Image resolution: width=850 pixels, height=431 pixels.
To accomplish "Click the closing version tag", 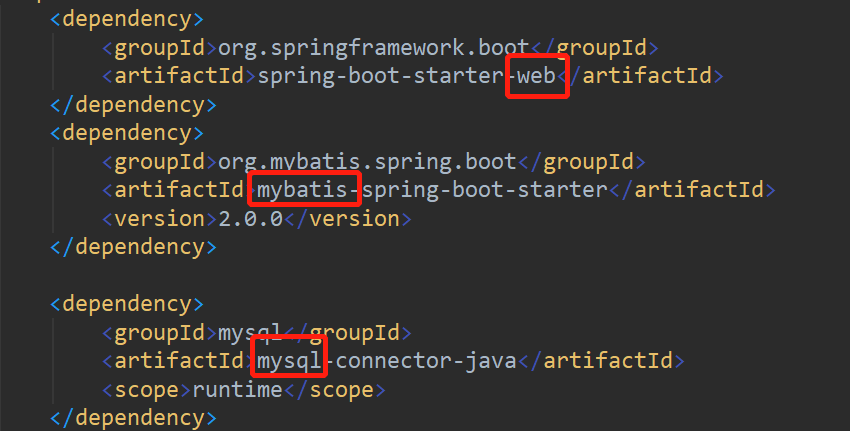I will (347, 219).
